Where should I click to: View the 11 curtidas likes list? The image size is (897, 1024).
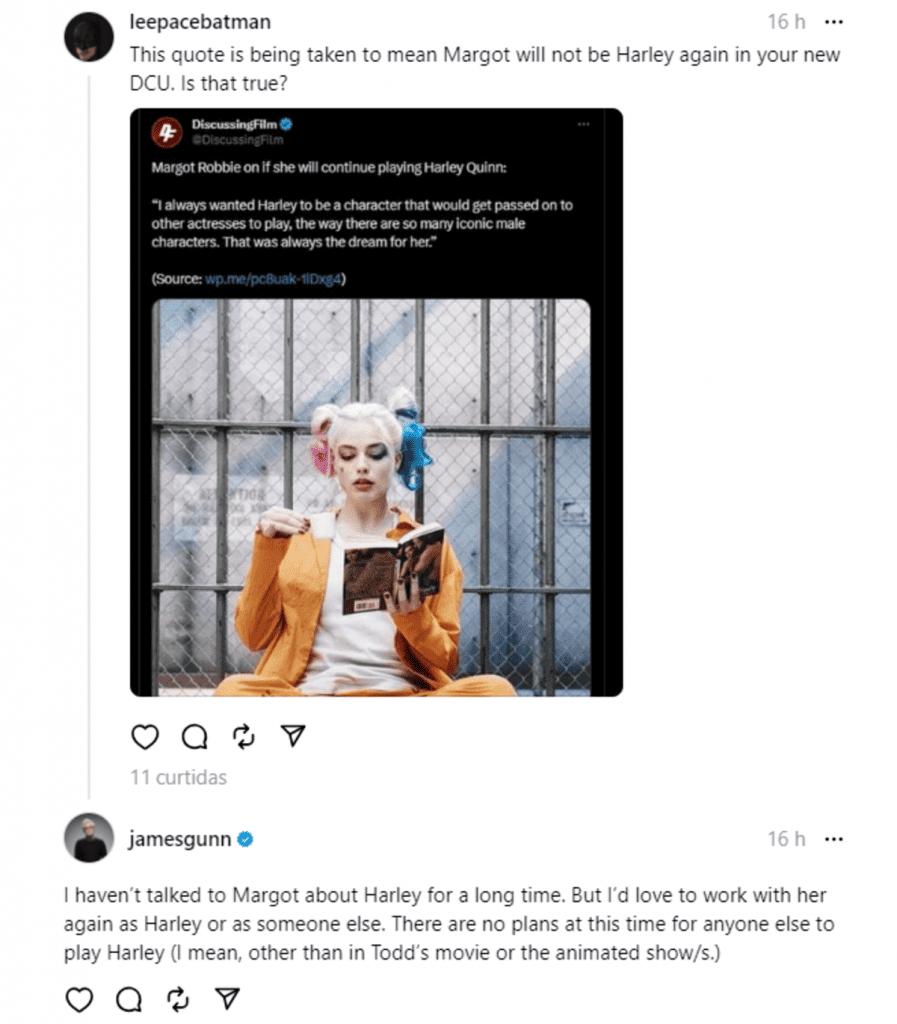[178, 777]
